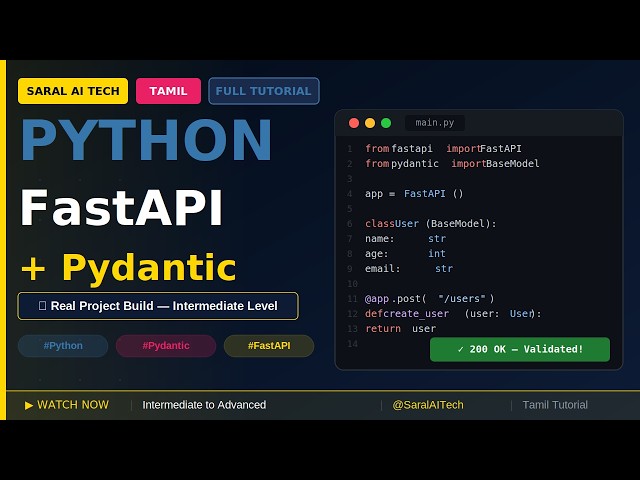
Task: Click the green dot in code window
Action: pos(386,123)
